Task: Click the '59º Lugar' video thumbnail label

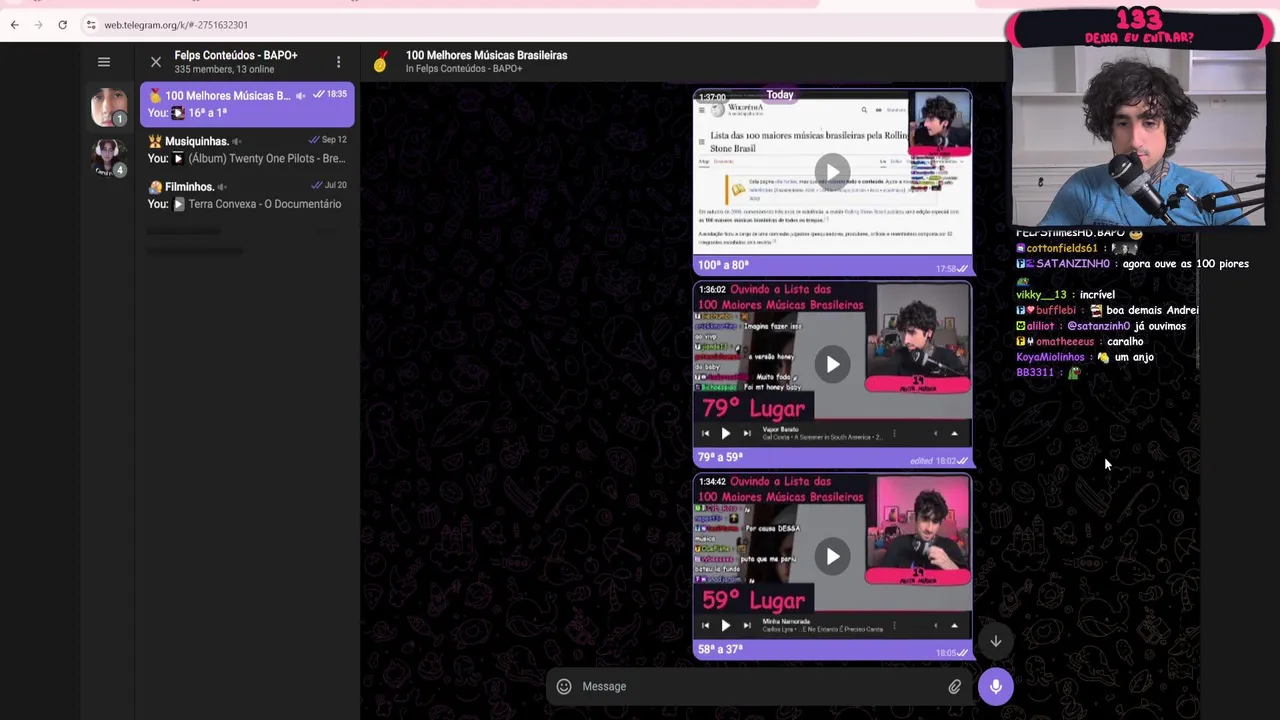Action: point(753,600)
